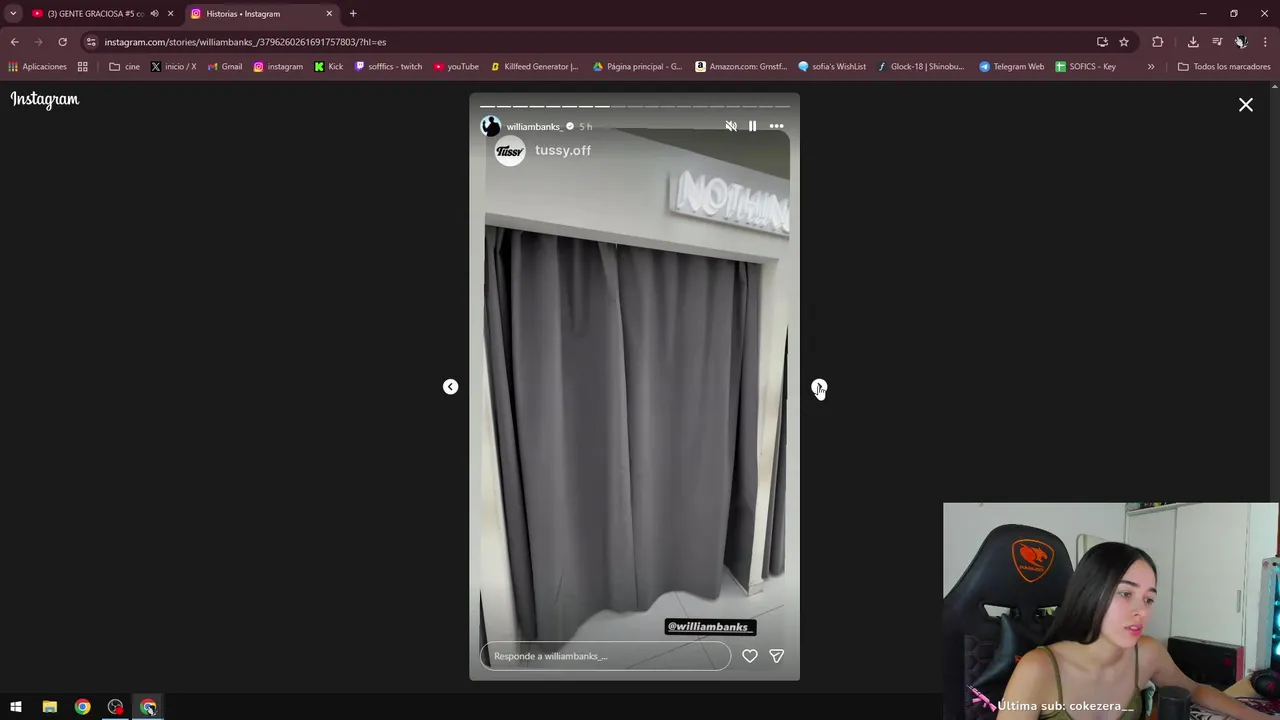This screenshot has height=720, width=1280.
Task: Open the OBS Studio taskbar icon
Action: 115,707
